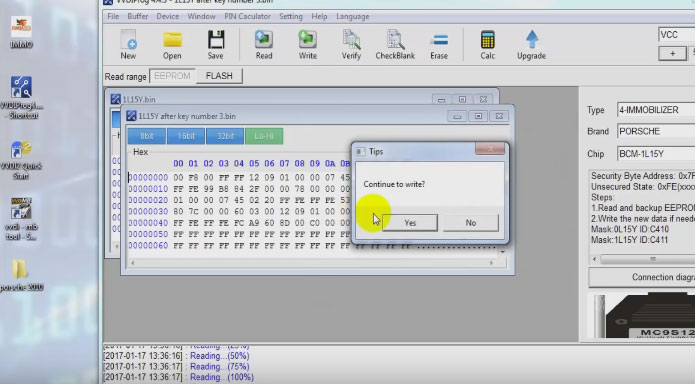Open the Help menu
Image resolution: width=695 pixels, height=384 pixels.
[x=319, y=16]
